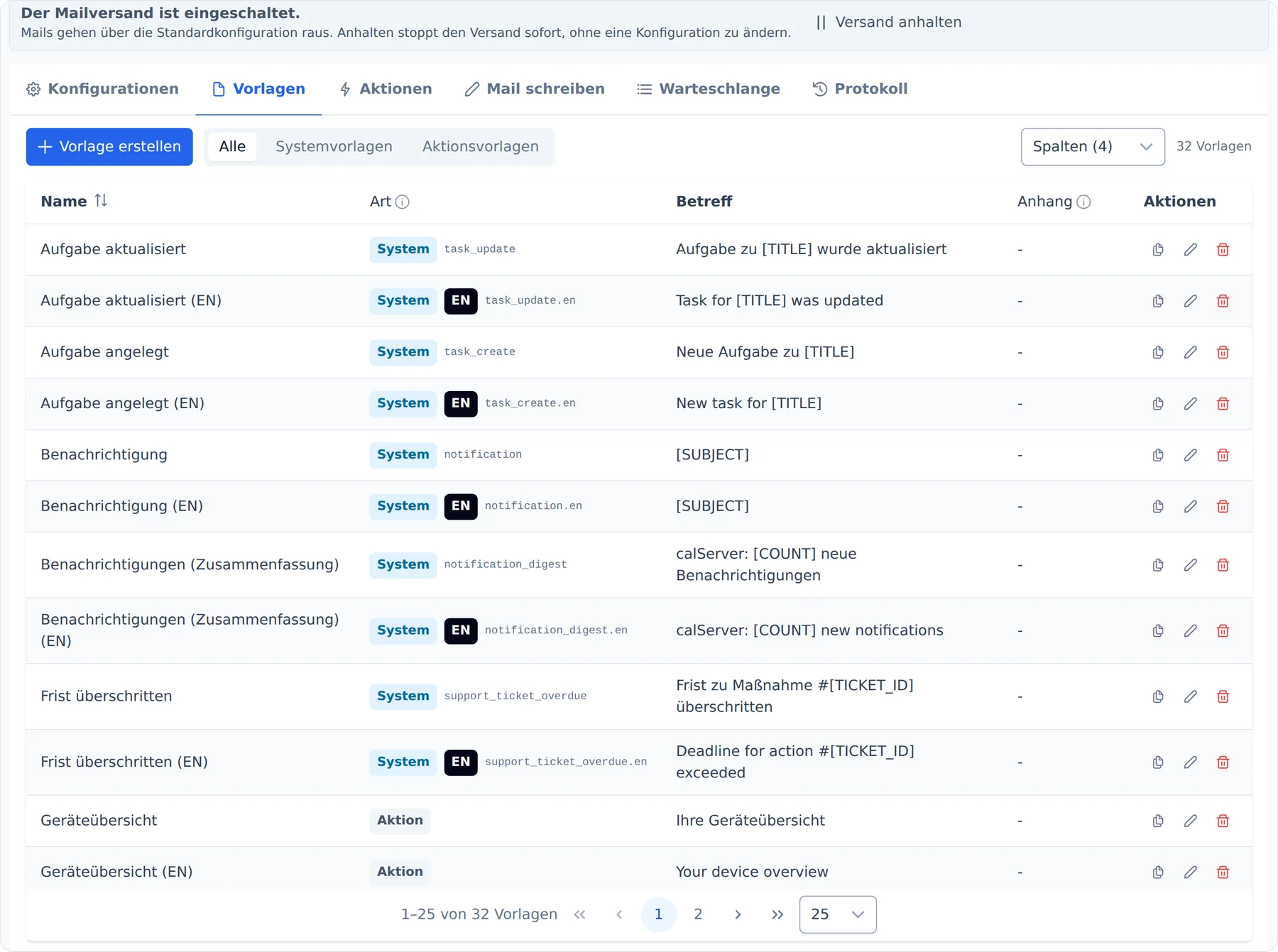
Task: Click '32 Vorlagen' count label
Action: (x=1213, y=146)
